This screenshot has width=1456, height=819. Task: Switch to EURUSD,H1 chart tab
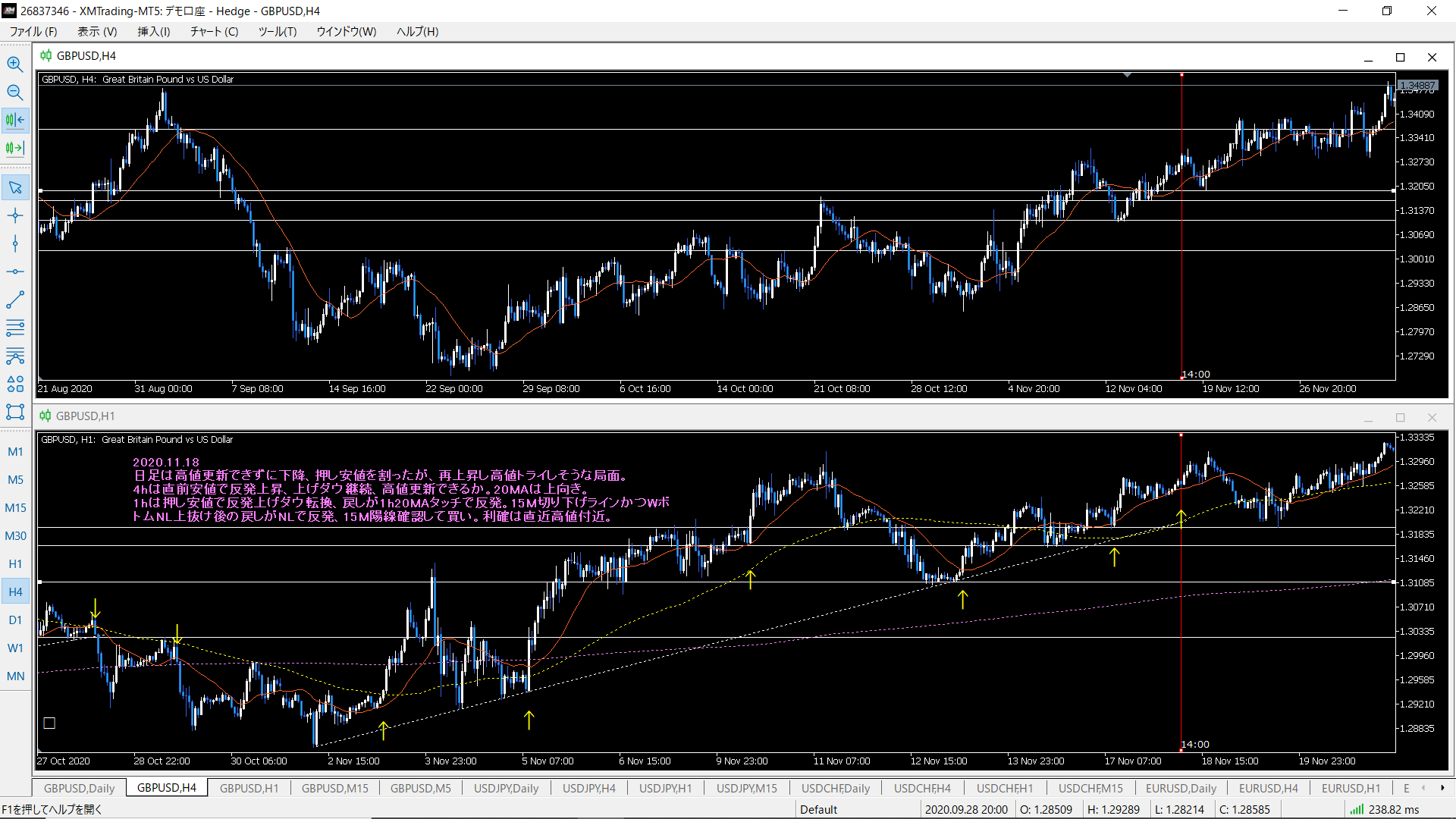(1351, 788)
